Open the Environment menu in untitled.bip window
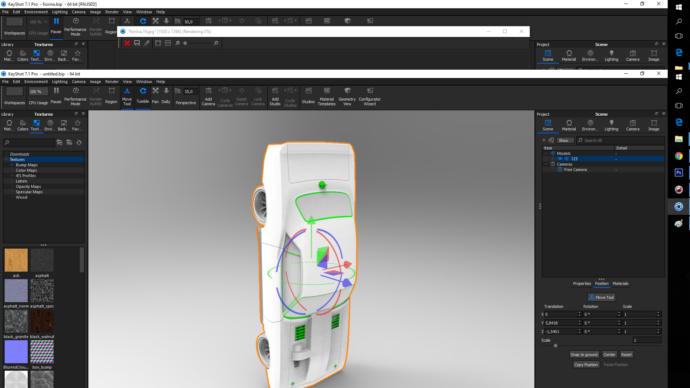 coord(36,81)
